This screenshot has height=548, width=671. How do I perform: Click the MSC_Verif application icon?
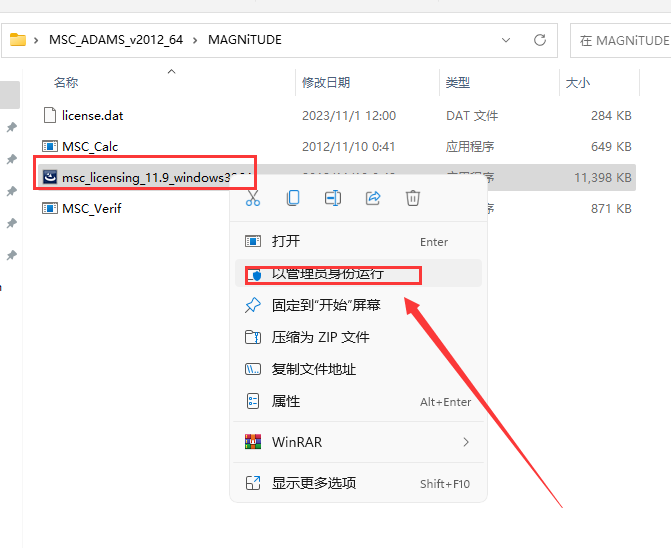click(x=50, y=208)
